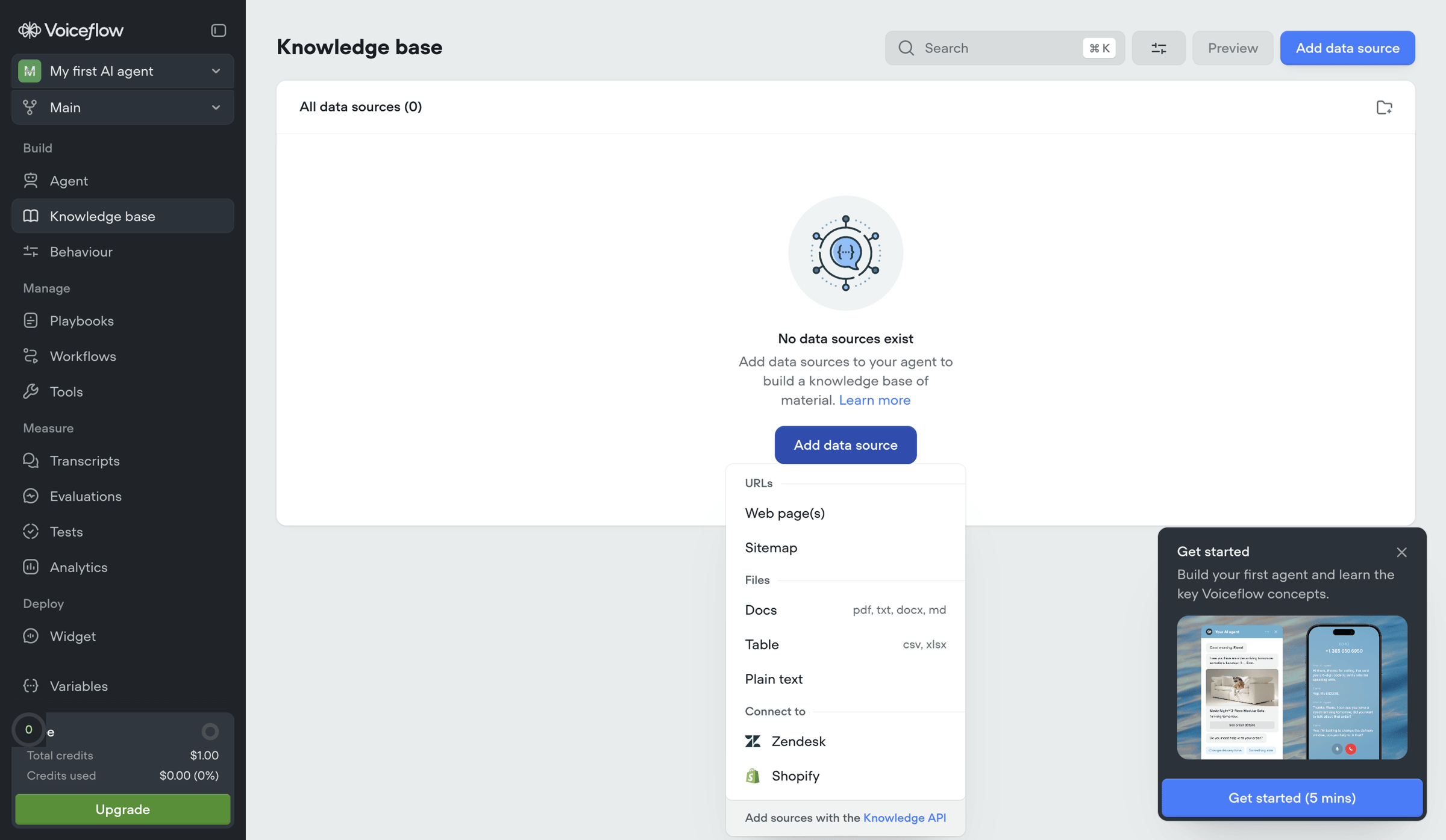Choose Web page(s) from the menu

845,513
